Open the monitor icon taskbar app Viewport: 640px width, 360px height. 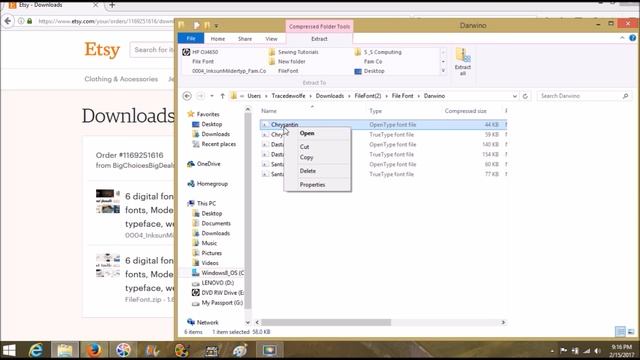coord(269,350)
